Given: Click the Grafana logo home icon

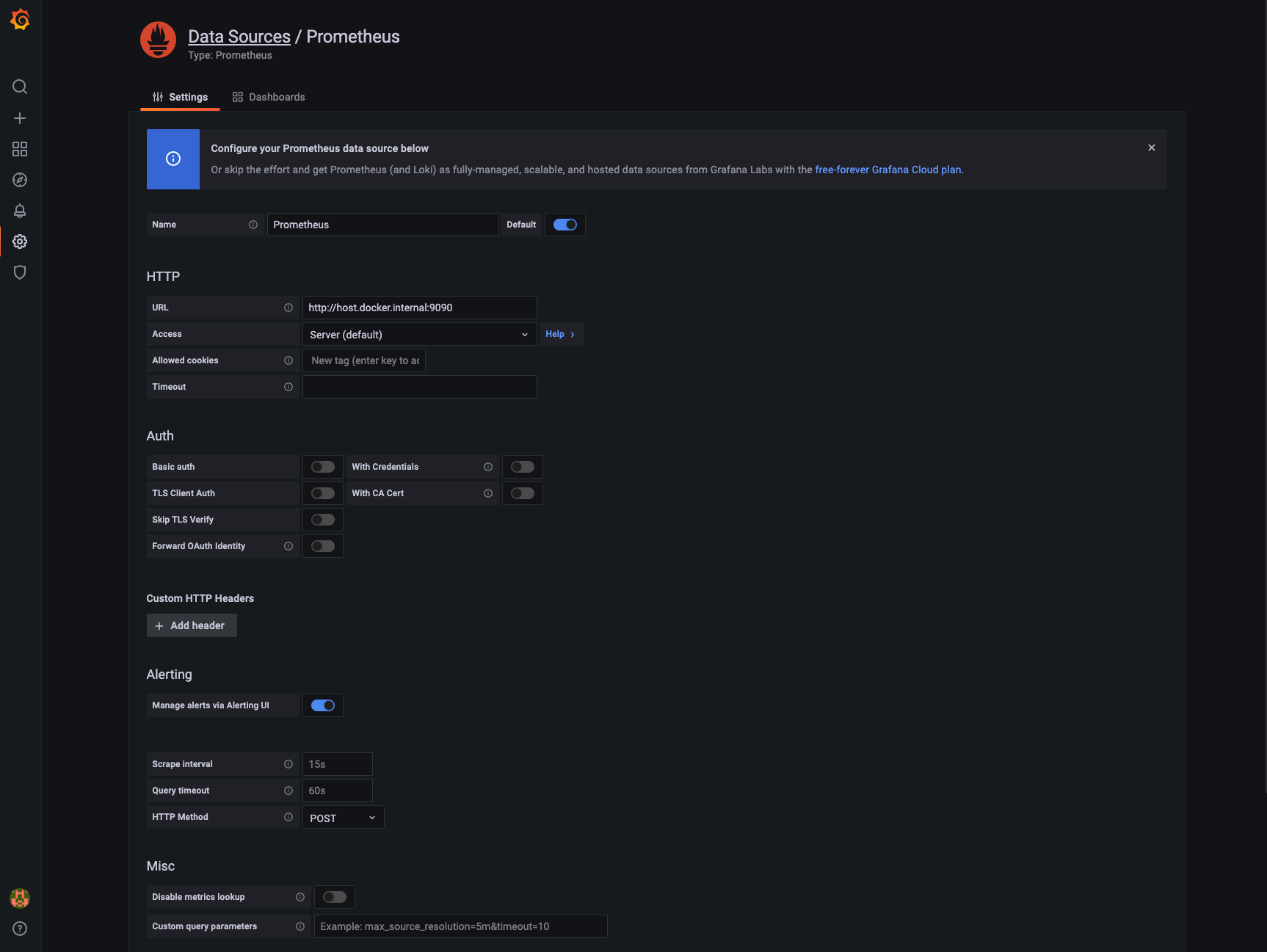Looking at the screenshot, I should (20, 20).
